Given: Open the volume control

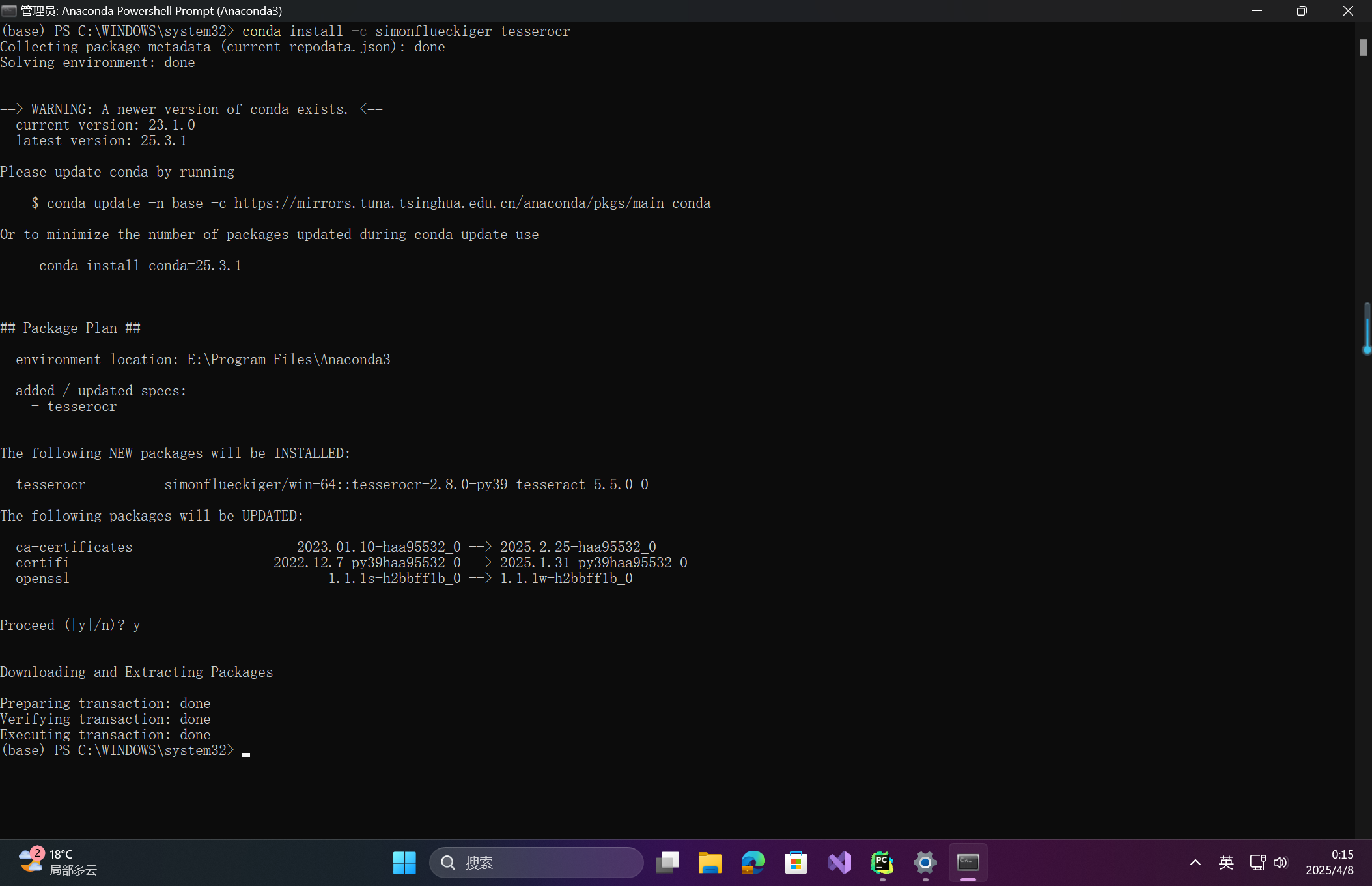Looking at the screenshot, I should [x=1280, y=863].
